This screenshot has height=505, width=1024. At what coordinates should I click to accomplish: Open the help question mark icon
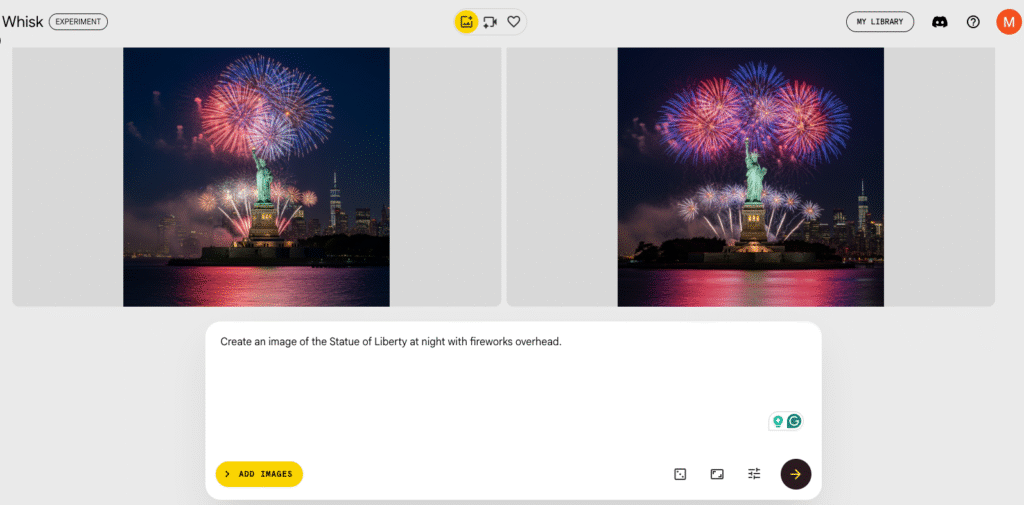click(973, 22)
